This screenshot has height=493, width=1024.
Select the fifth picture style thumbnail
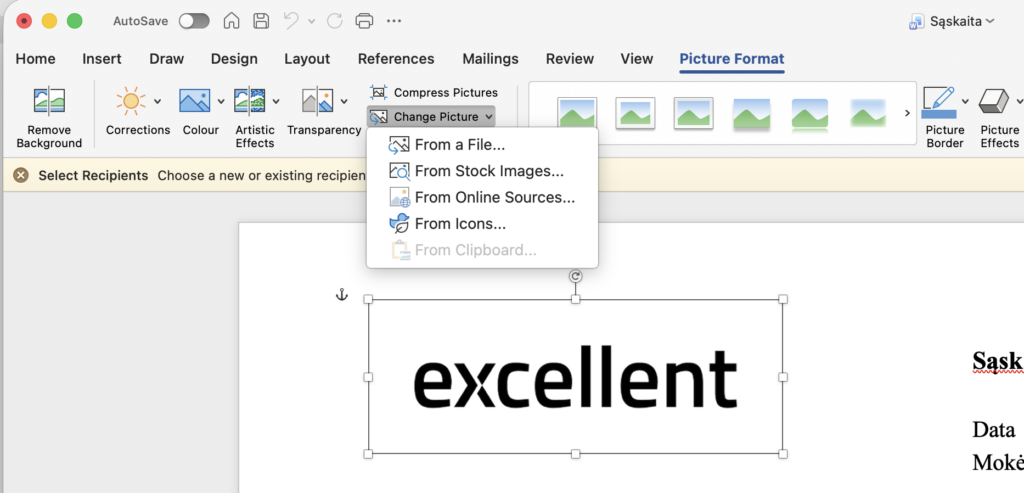click(x=810, y=114)
